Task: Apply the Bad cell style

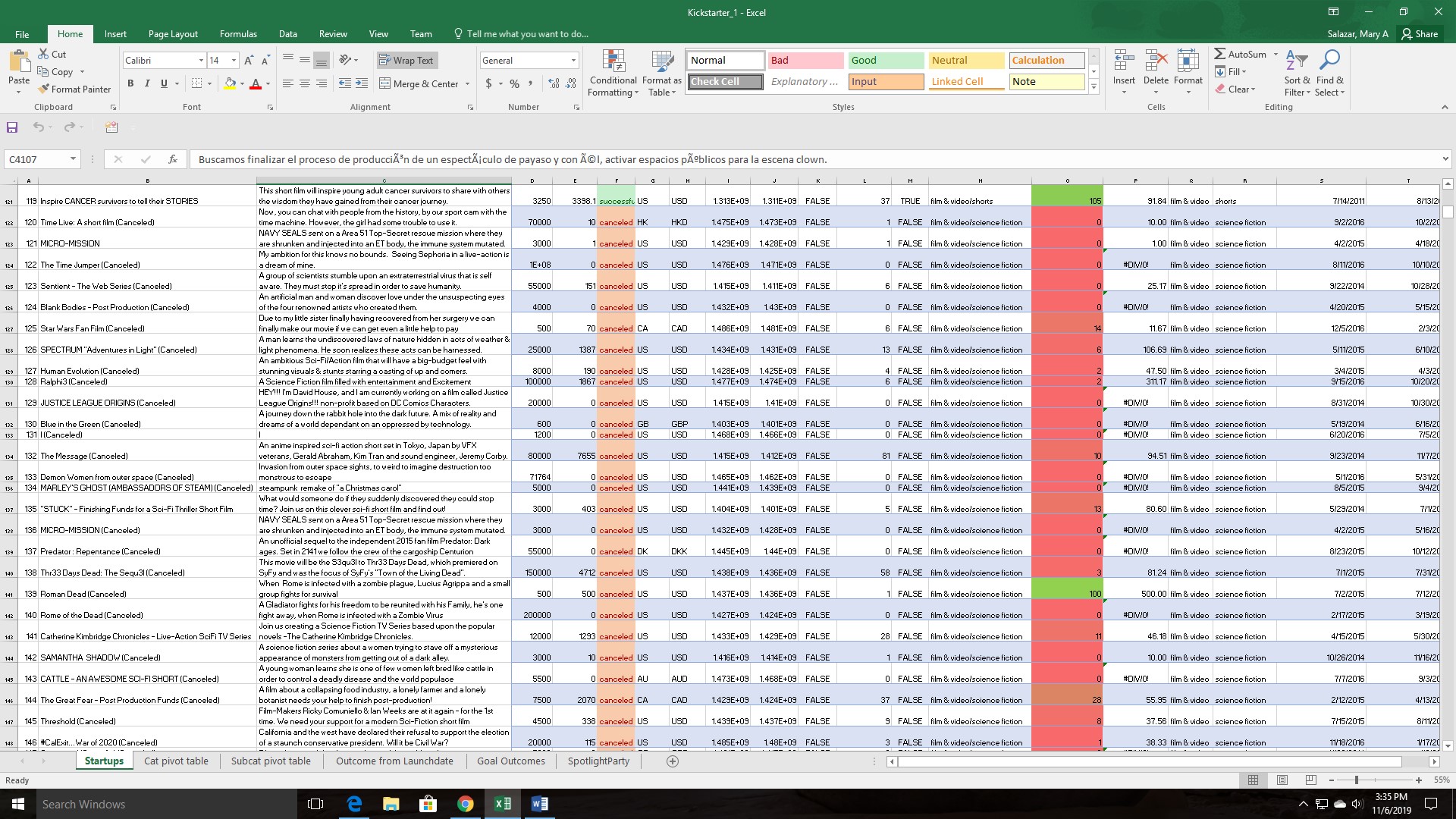Action: coord(805,60)
